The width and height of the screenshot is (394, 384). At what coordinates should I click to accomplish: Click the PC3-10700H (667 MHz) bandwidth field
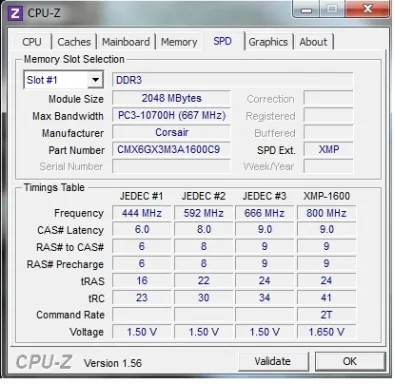pos(171,116)
